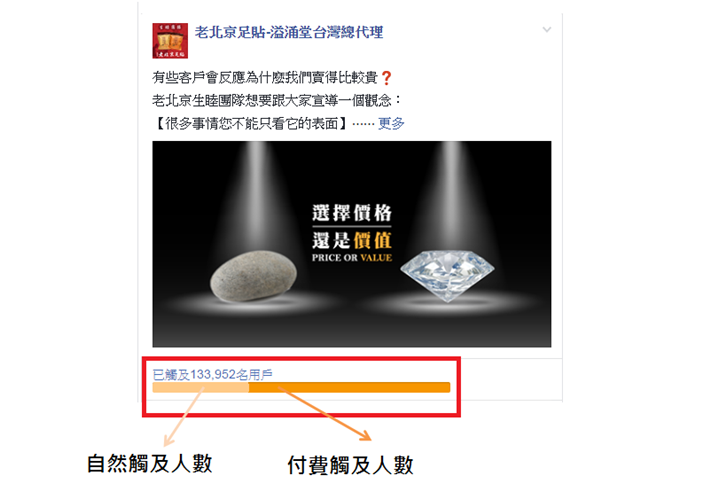Open the 已觸及133,952名用戶 reach link
The image size is (710, 491).
pyautogui.click(x=212, y=375)
